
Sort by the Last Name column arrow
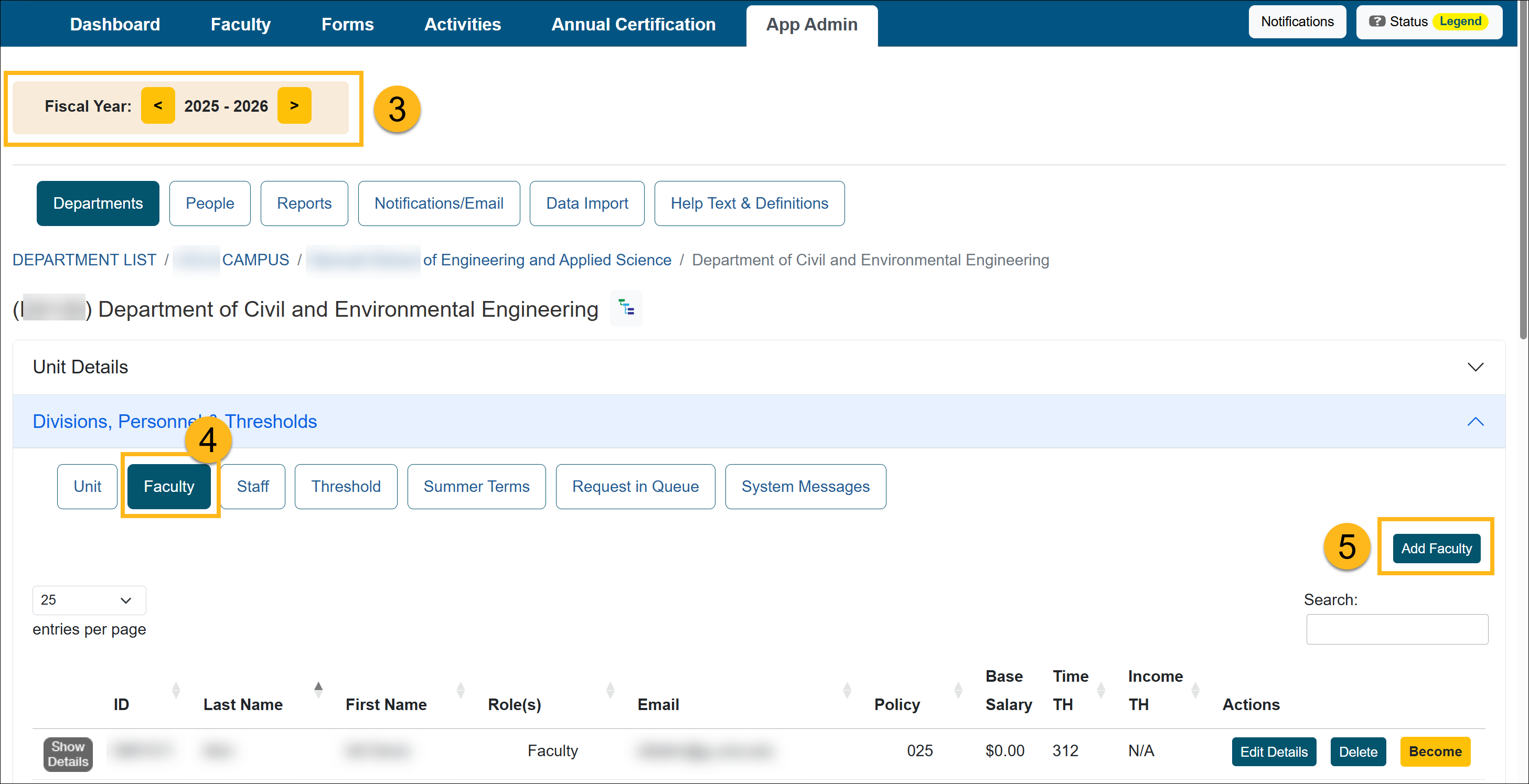319,690
